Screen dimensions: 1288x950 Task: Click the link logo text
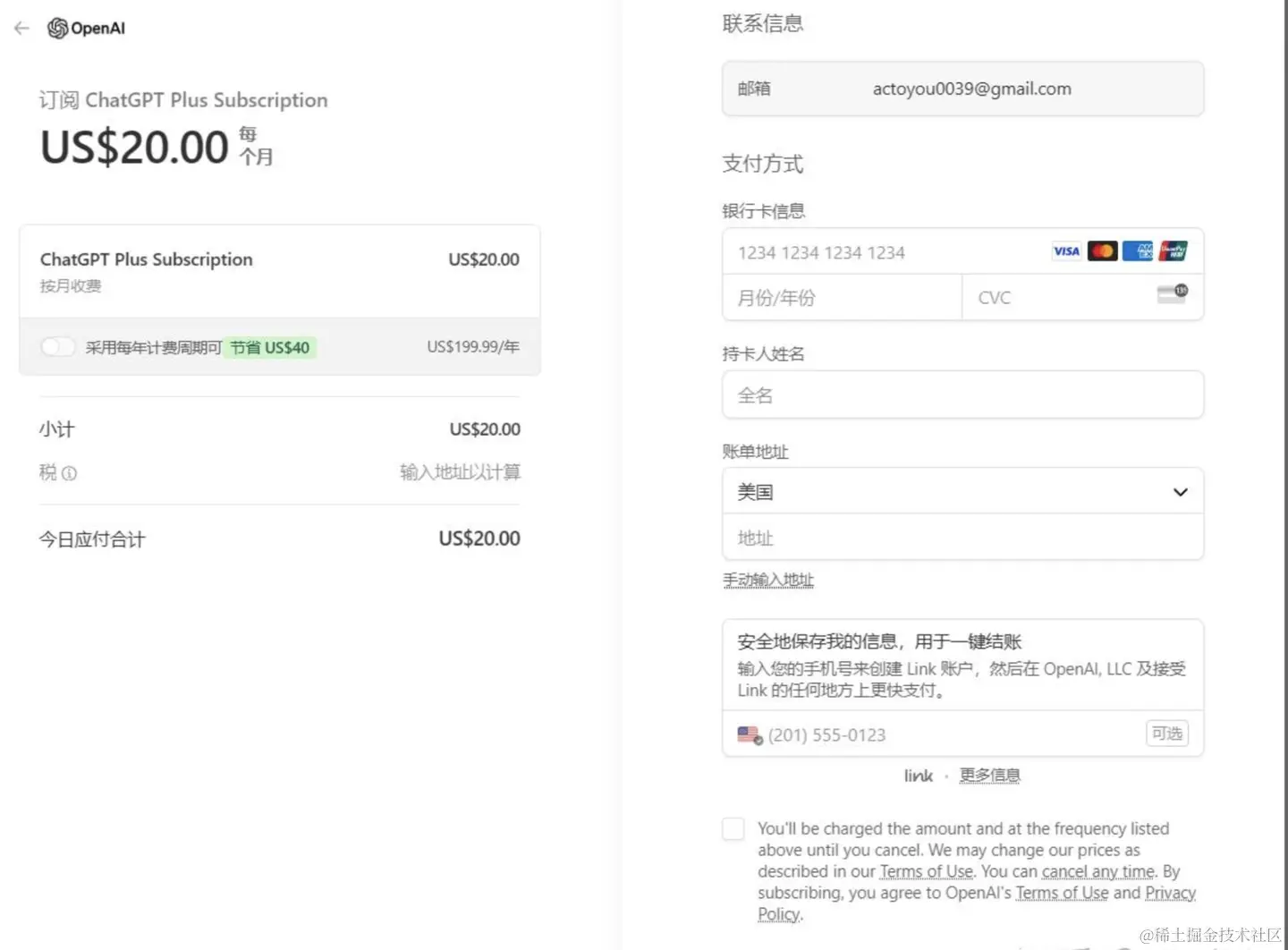pos(919,776)
